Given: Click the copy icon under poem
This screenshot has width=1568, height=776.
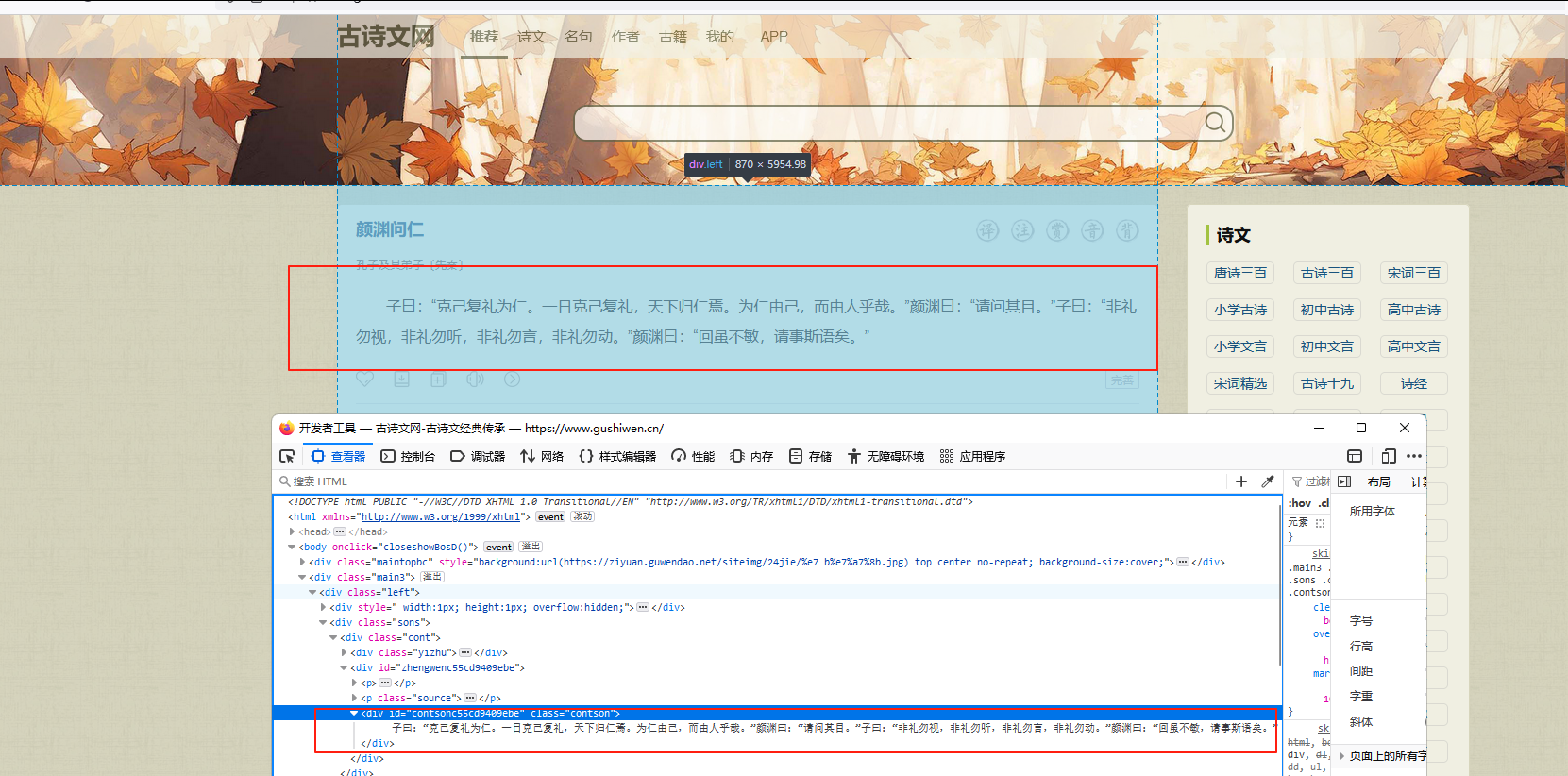Looking at the screenshot, I should (x=438, y=379).
